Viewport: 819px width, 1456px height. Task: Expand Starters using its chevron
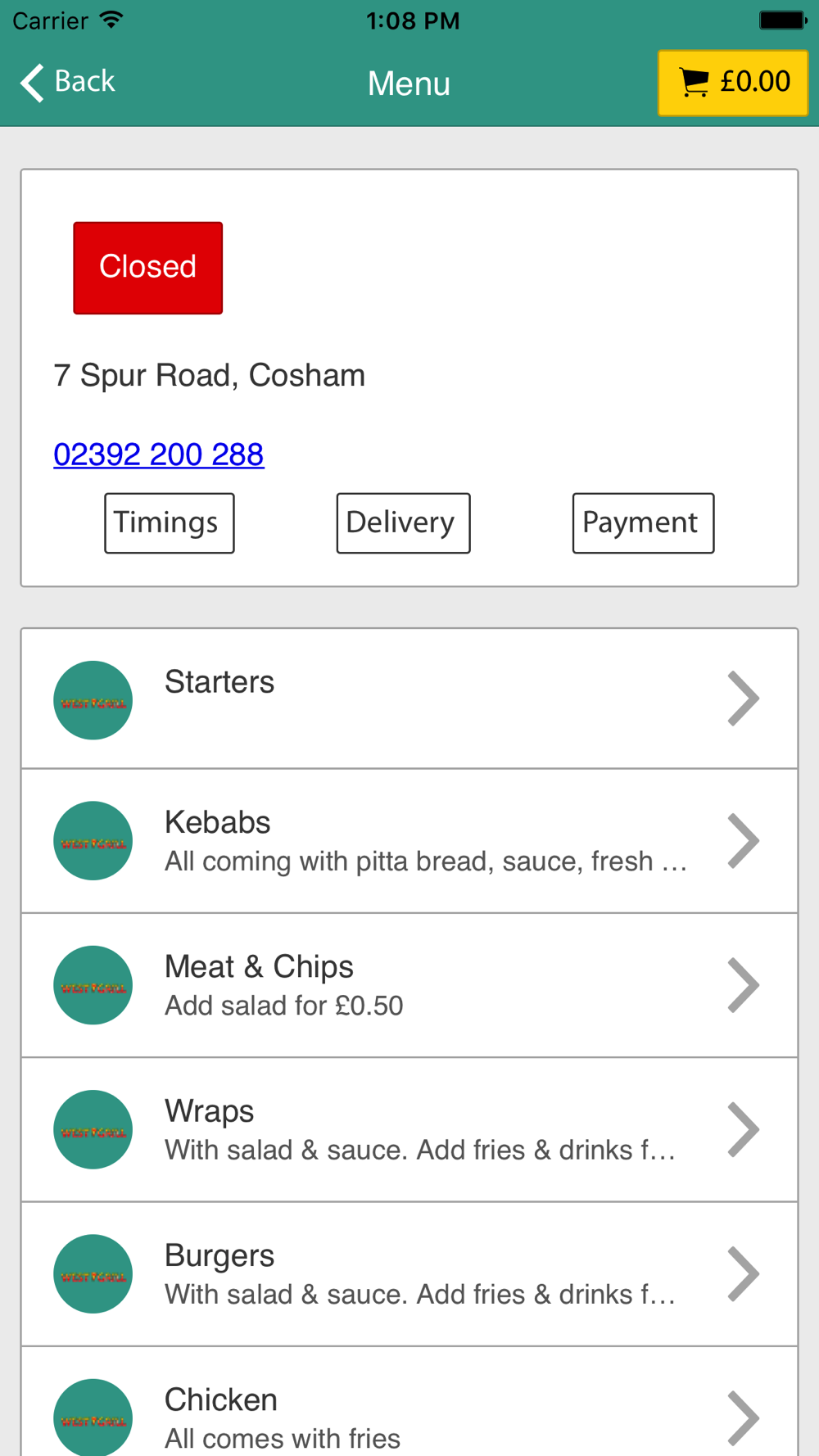(744, 699)
